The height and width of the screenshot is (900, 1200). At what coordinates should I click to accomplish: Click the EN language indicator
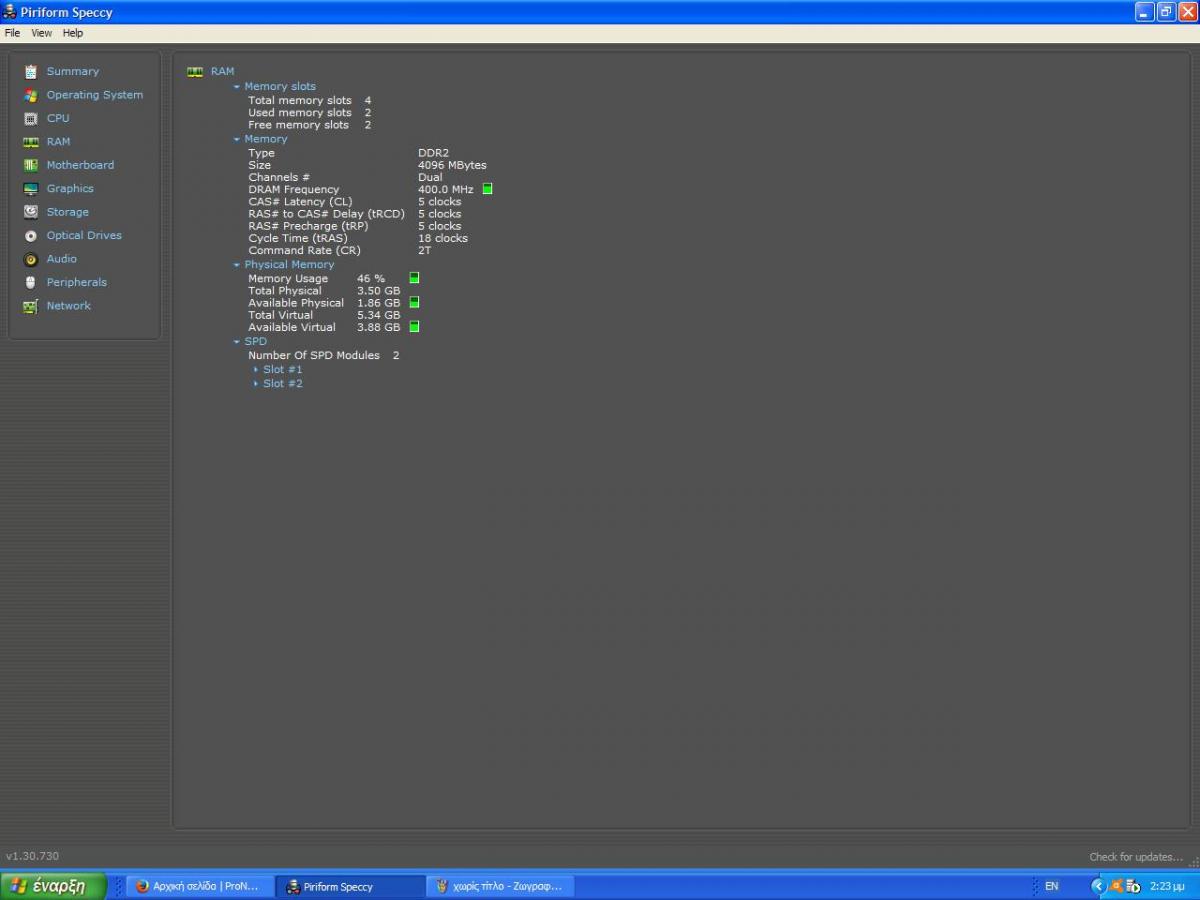tap(1052, 886)
